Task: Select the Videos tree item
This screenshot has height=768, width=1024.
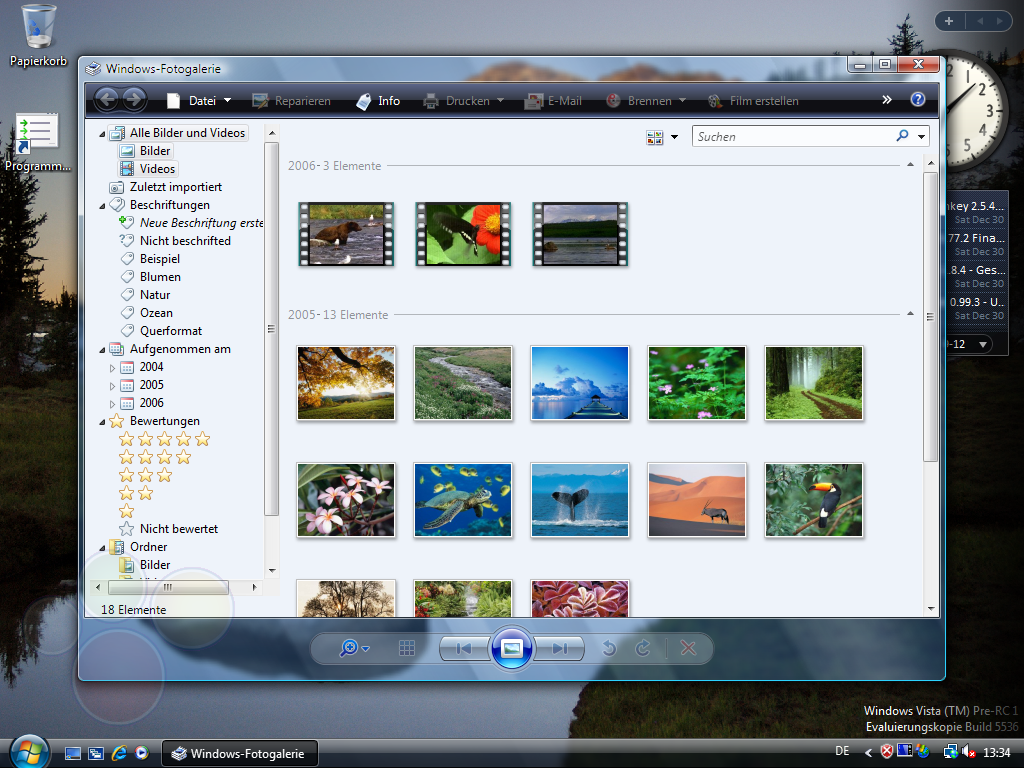Action: (157, 169)
